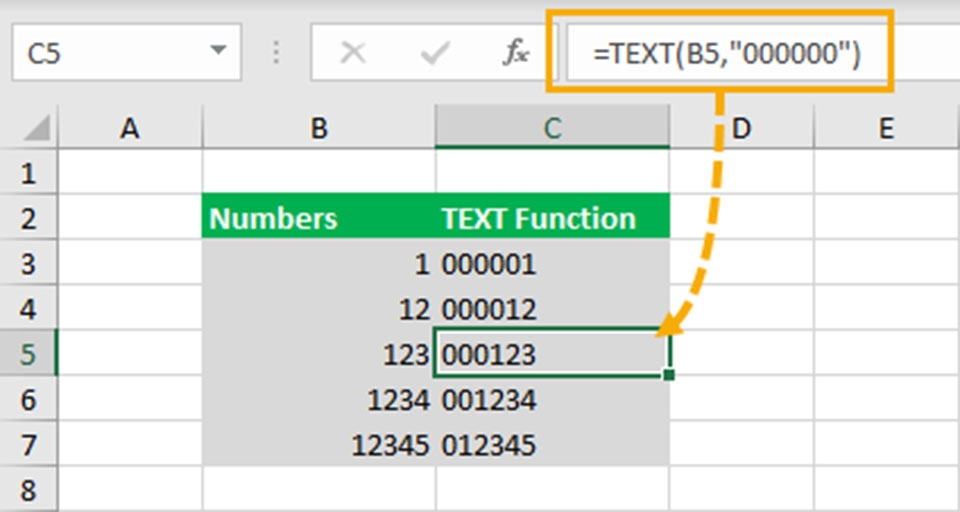960x512 pixels.
Task: Select the cell containing 1234 in Numbers
Action: pos(319,399)
